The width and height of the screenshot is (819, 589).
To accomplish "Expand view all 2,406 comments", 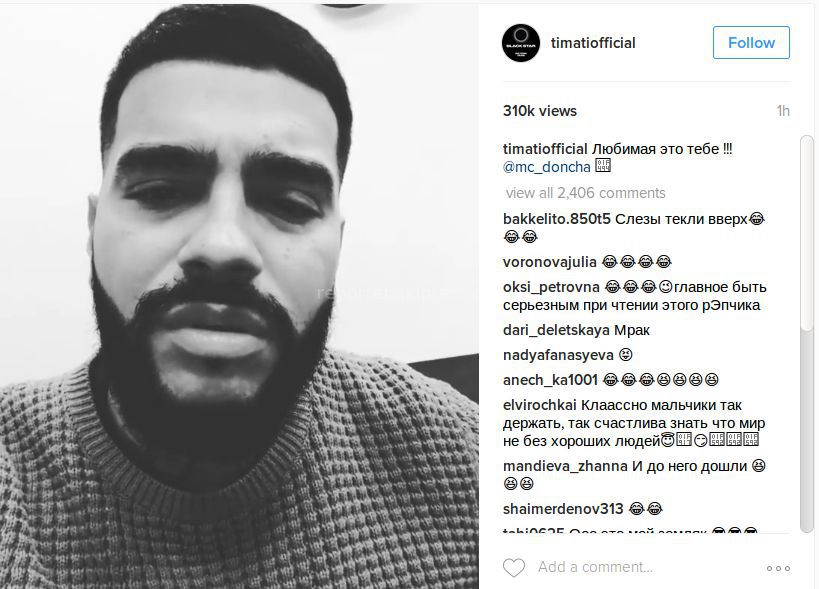I will click(x=586, y=193).
